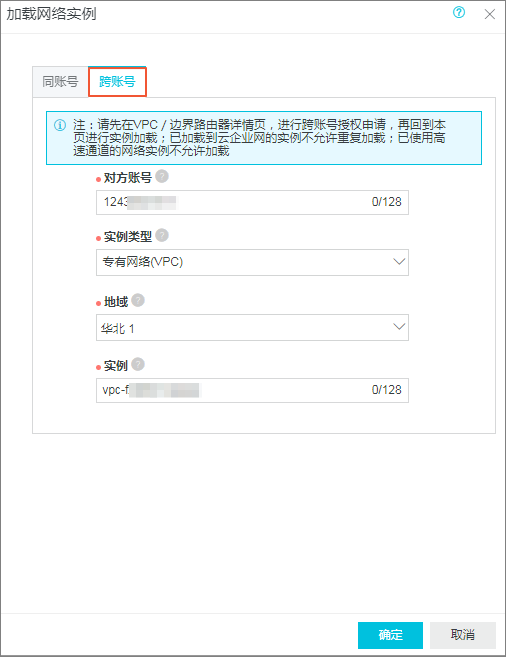Click the info icon in the note banner
The width and height of the screenshot is (506, 657).
60,125
